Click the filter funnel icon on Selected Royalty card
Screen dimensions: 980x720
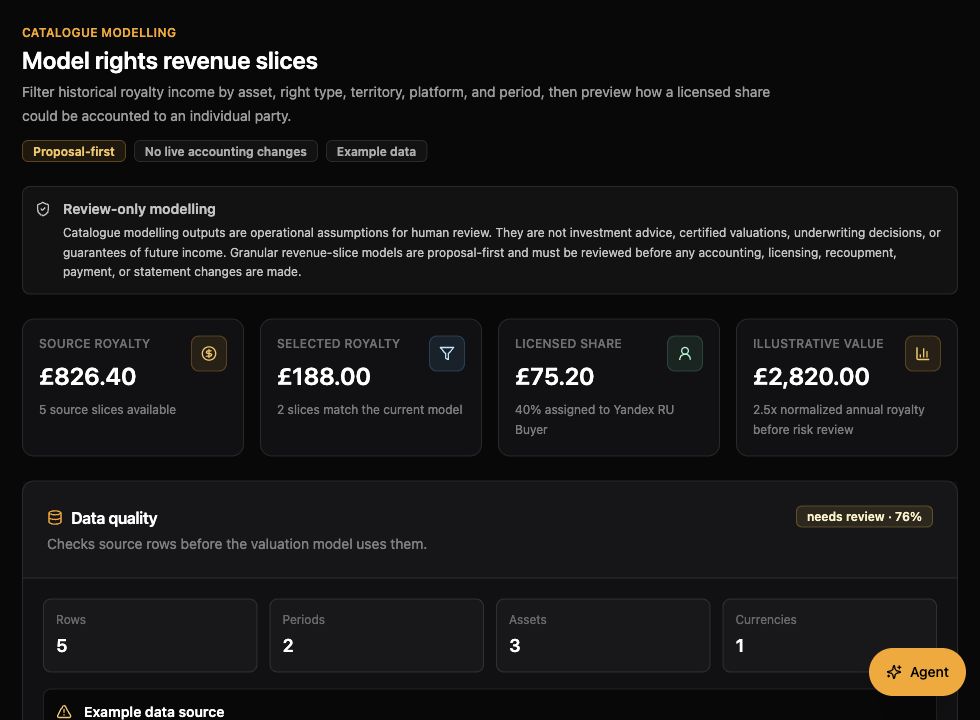[x=447, y=354]
